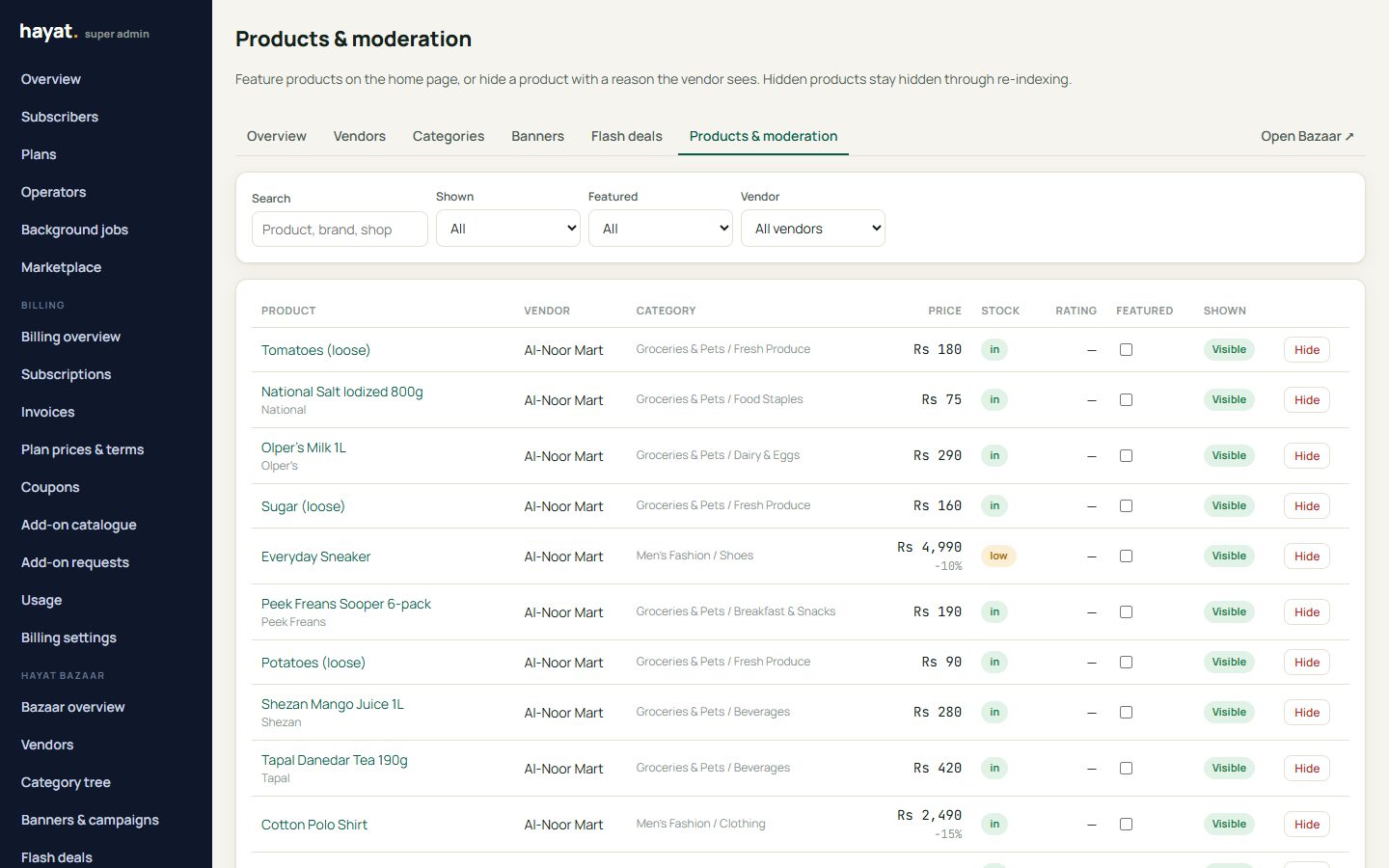
Task: Enable Featured for Everyday Sneaker
Action: click(1126, 556)
